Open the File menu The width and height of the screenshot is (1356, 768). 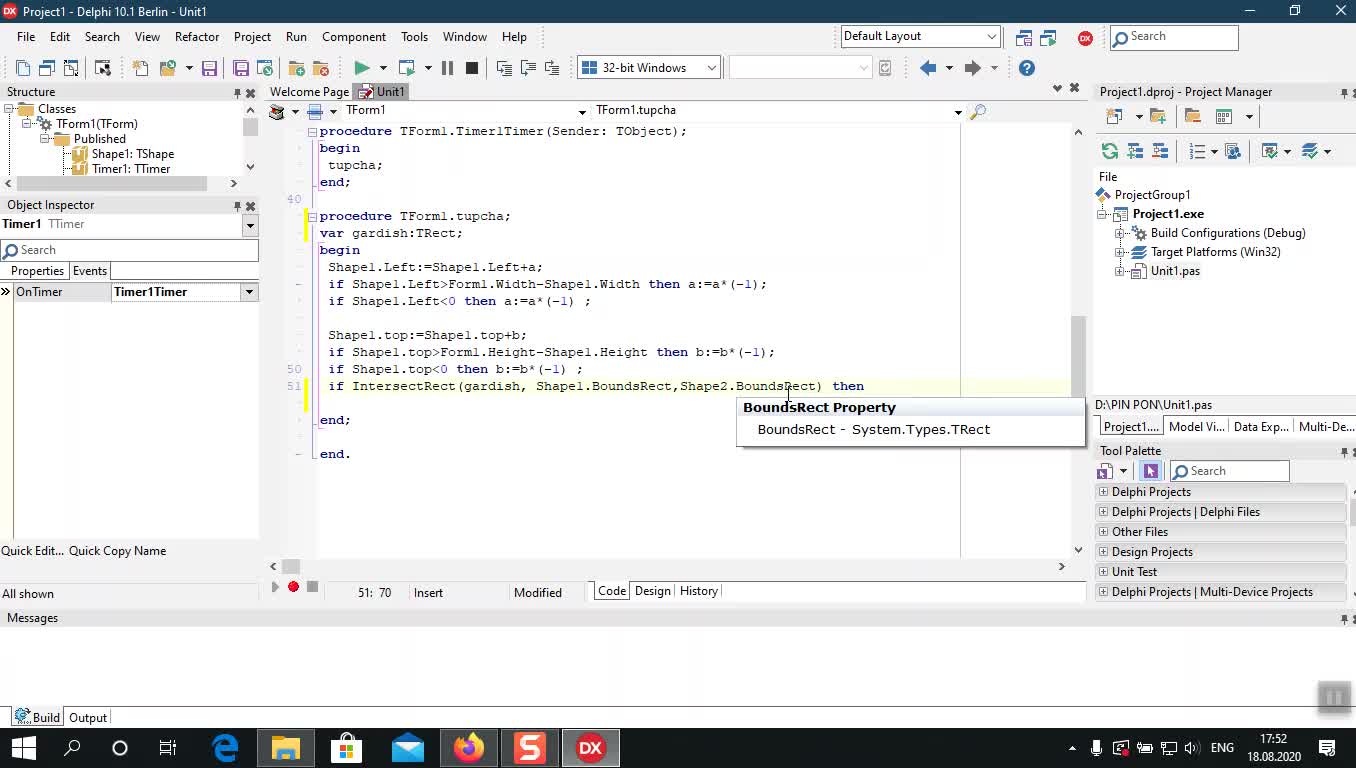pos(26,37)
